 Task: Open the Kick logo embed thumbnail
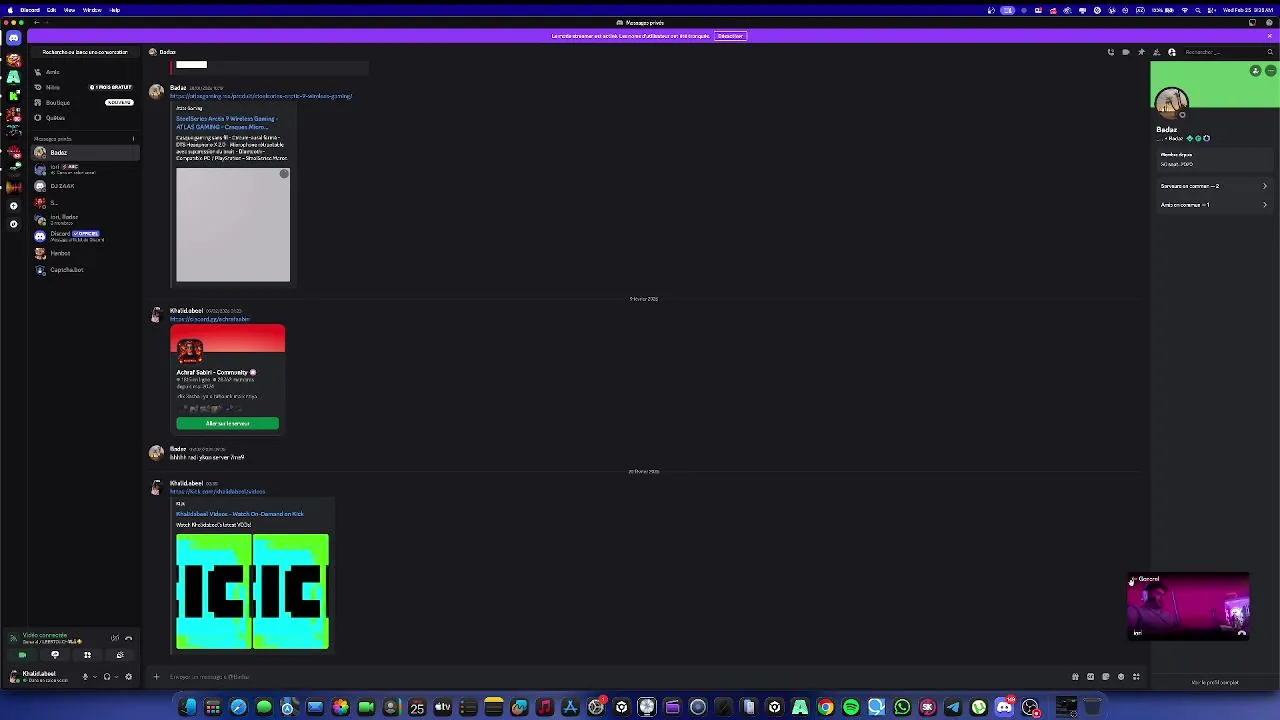click(x=252, y=592)
